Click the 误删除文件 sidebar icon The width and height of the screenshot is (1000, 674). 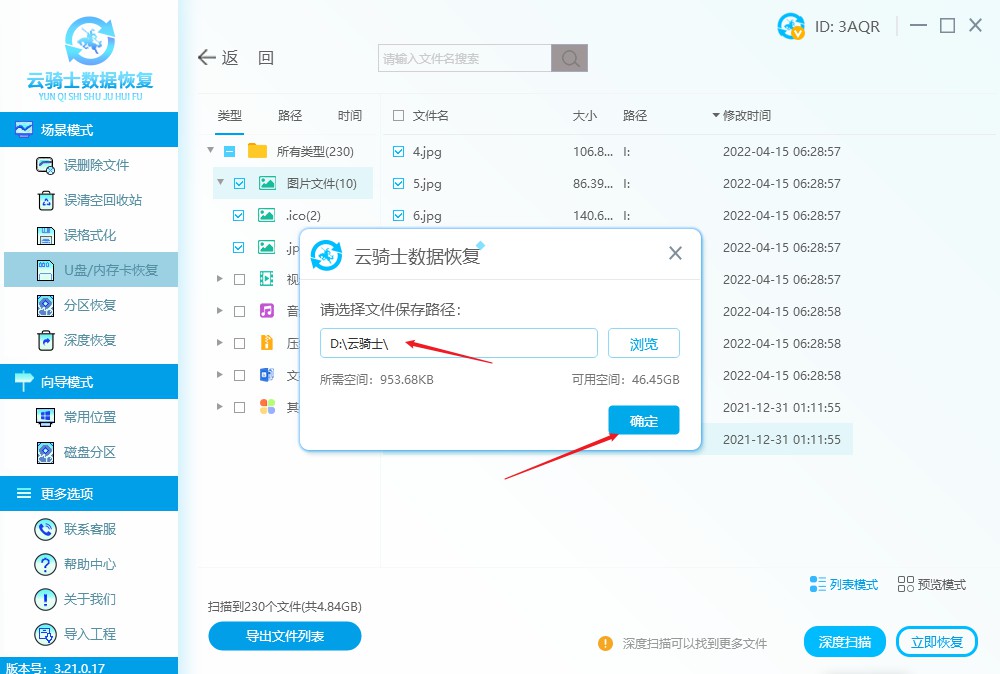coord(45,165)
